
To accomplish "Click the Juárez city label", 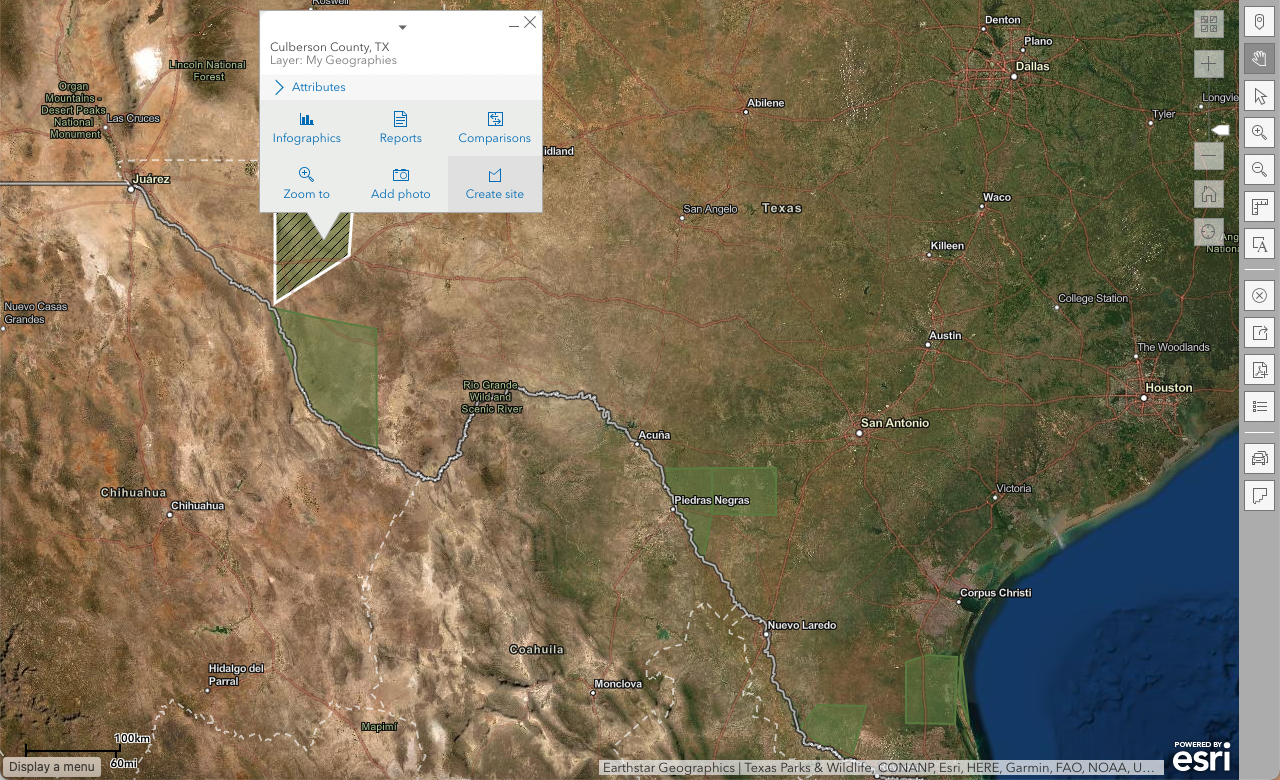I will click(151, 180).
